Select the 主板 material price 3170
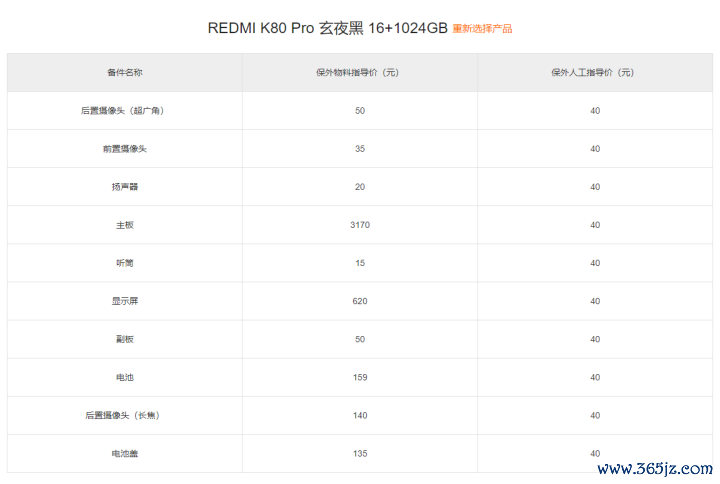This screenshot has width=720, height=484. [x=360, y=225]
